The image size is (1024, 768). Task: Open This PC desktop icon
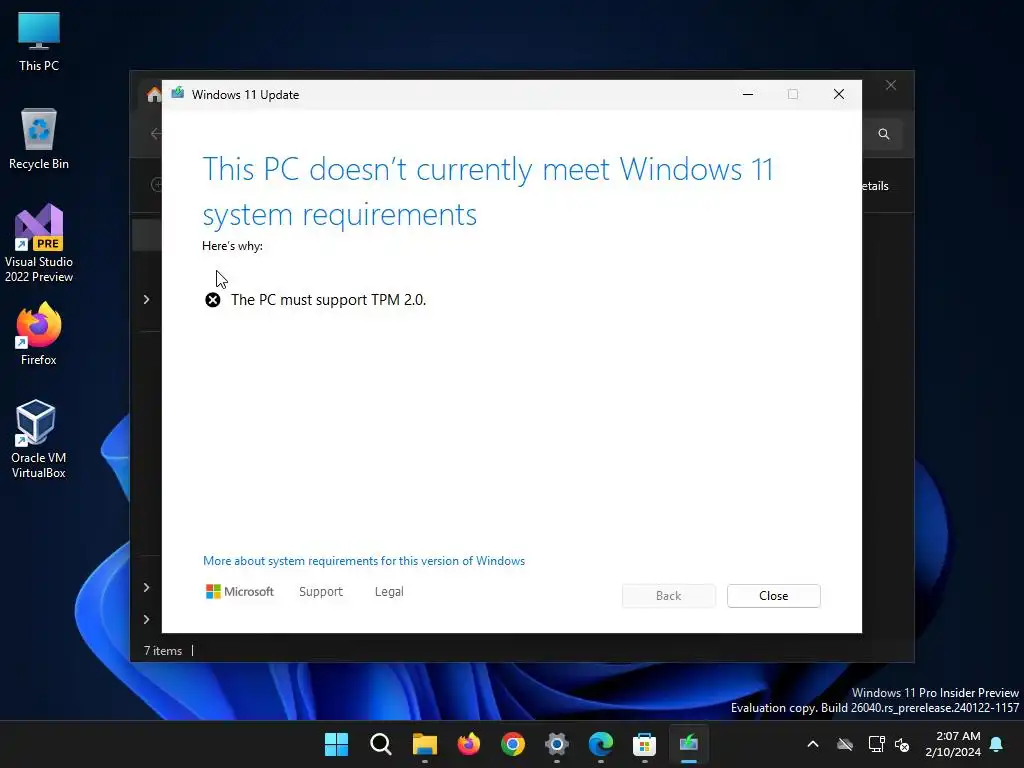pos(39,41)
